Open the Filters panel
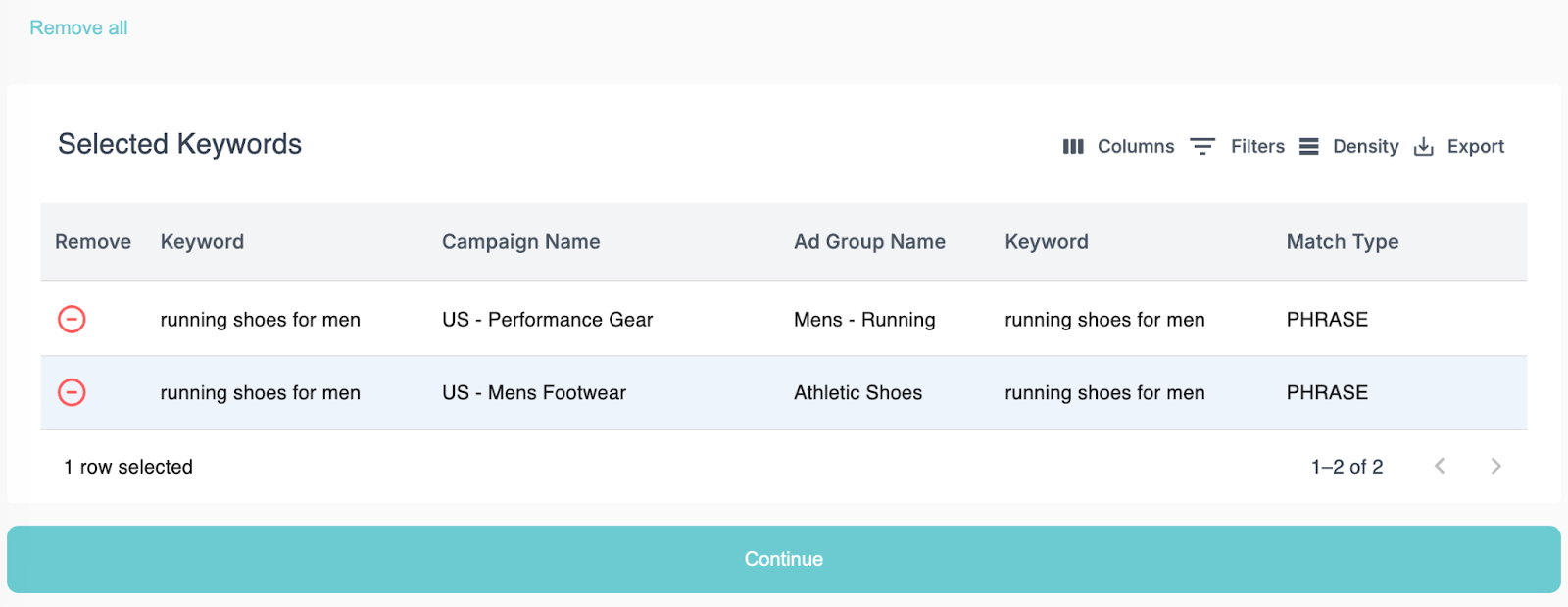This screenshot has width=1568, height=607. pos(1237,146)
